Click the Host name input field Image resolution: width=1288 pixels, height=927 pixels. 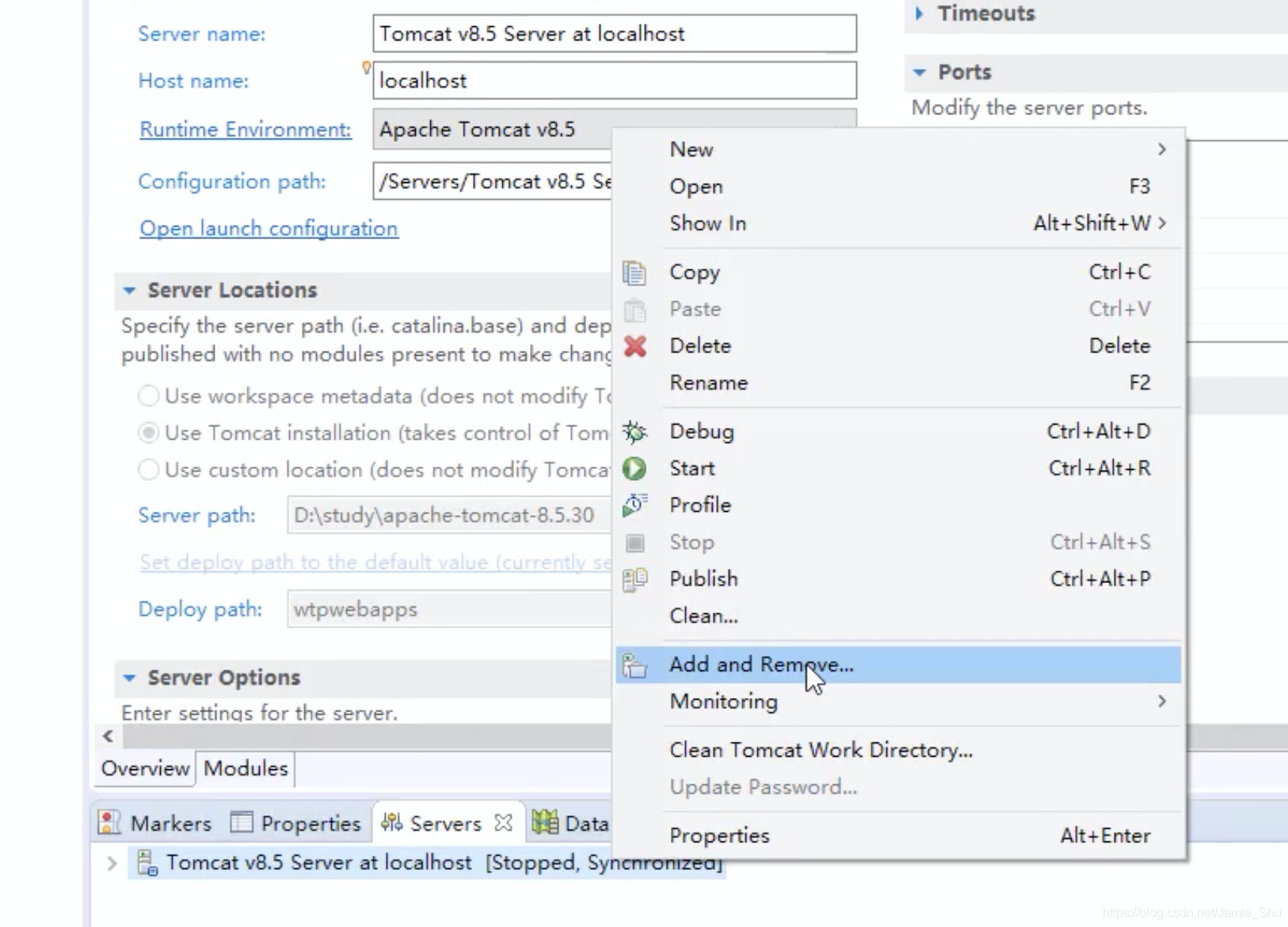(614, 80)
